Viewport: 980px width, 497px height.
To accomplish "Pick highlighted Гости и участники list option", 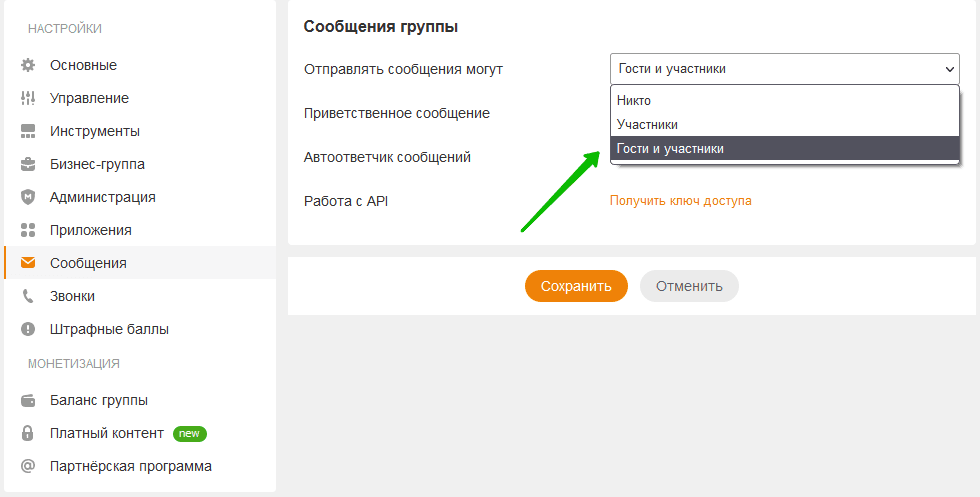I will pos(670,148).
